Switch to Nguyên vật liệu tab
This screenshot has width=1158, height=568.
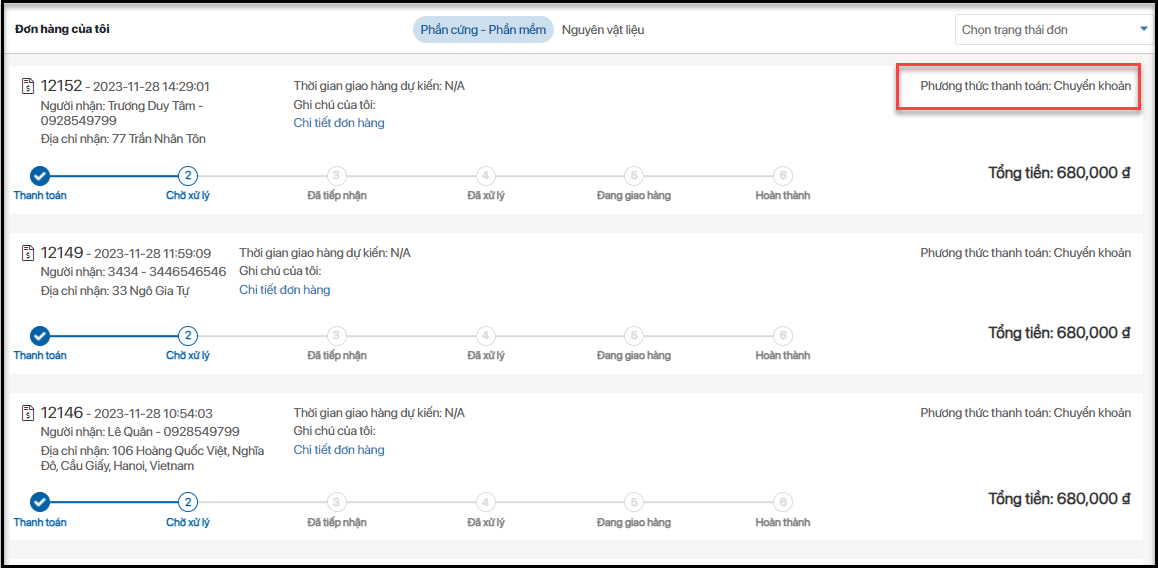[x=603, y=30]
